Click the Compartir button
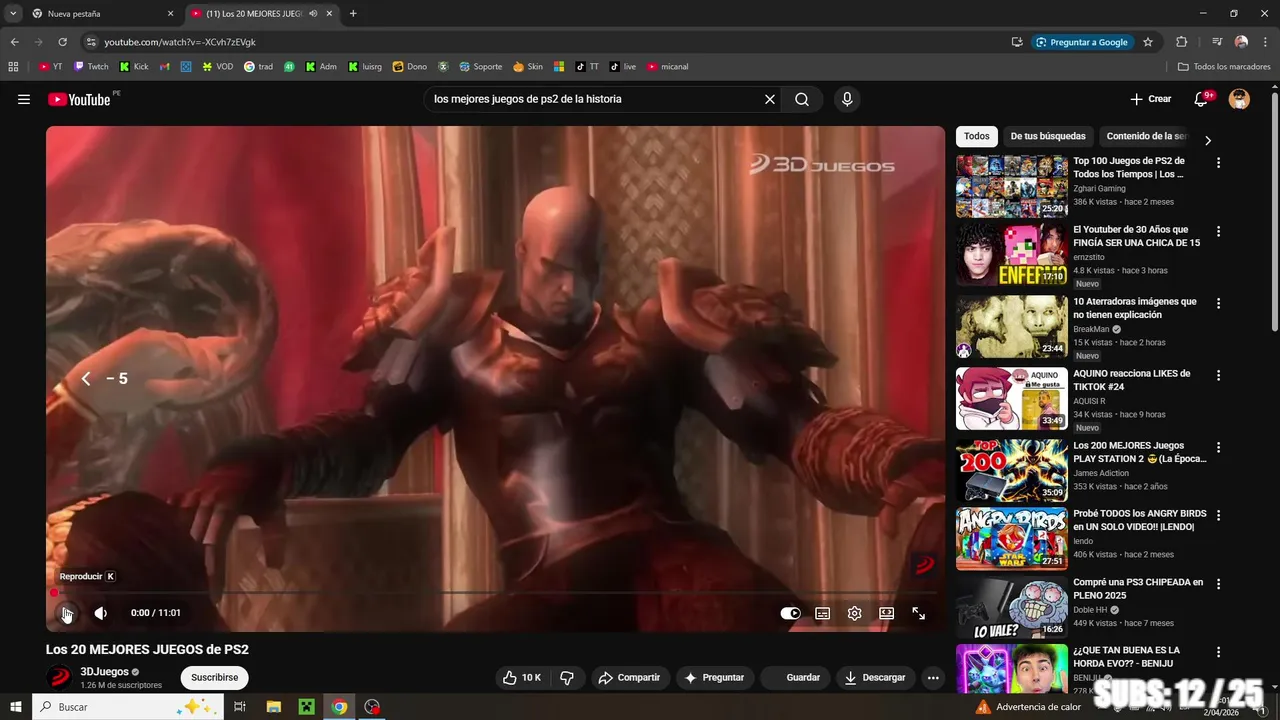 coord(629,677)
